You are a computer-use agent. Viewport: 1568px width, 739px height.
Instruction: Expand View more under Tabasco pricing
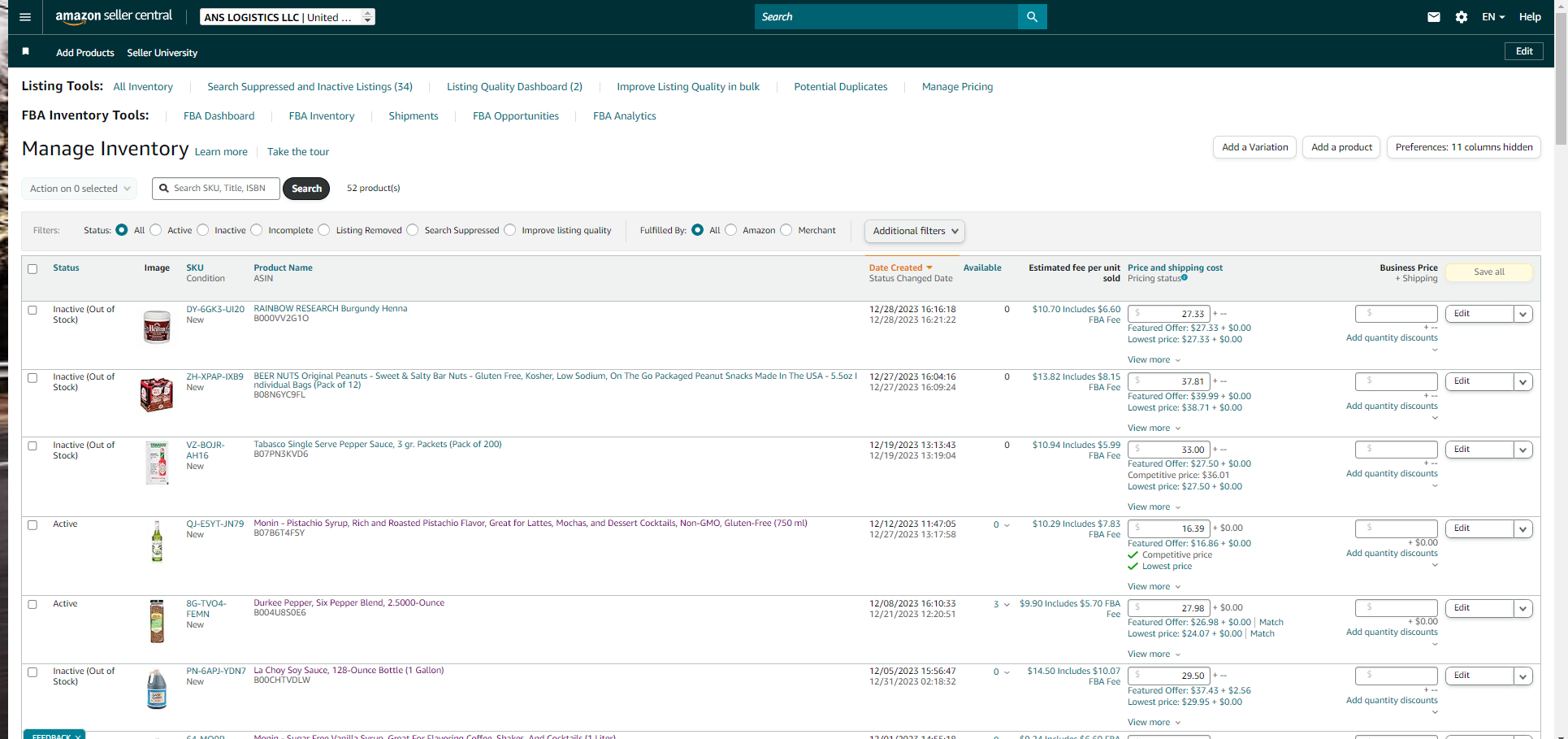coord(1154,507)
